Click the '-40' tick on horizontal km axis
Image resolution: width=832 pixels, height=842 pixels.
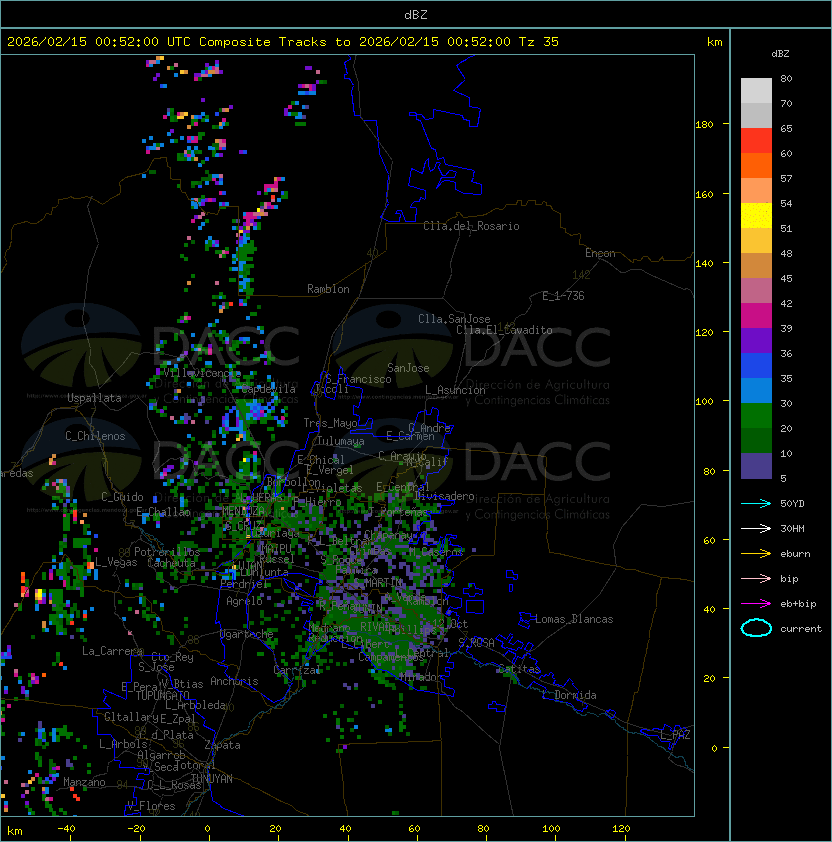(66, 829)
